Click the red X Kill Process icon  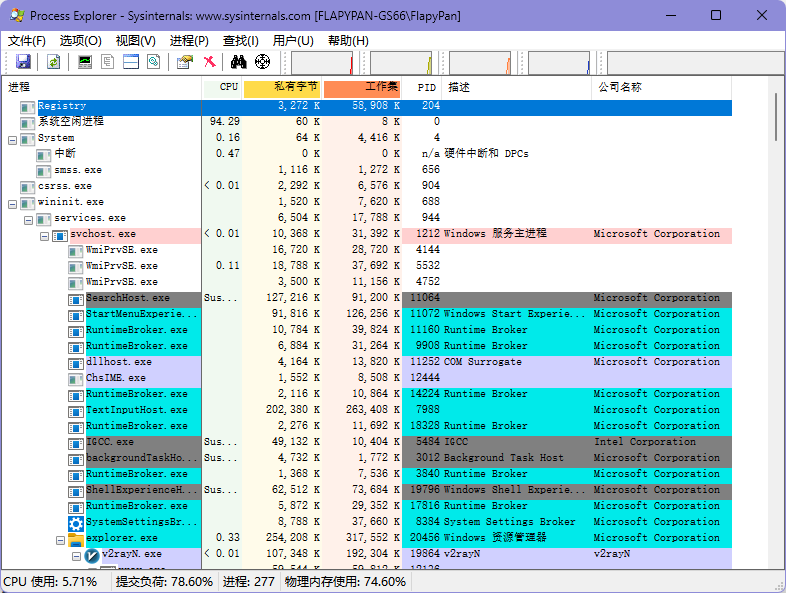coord(209,62)
